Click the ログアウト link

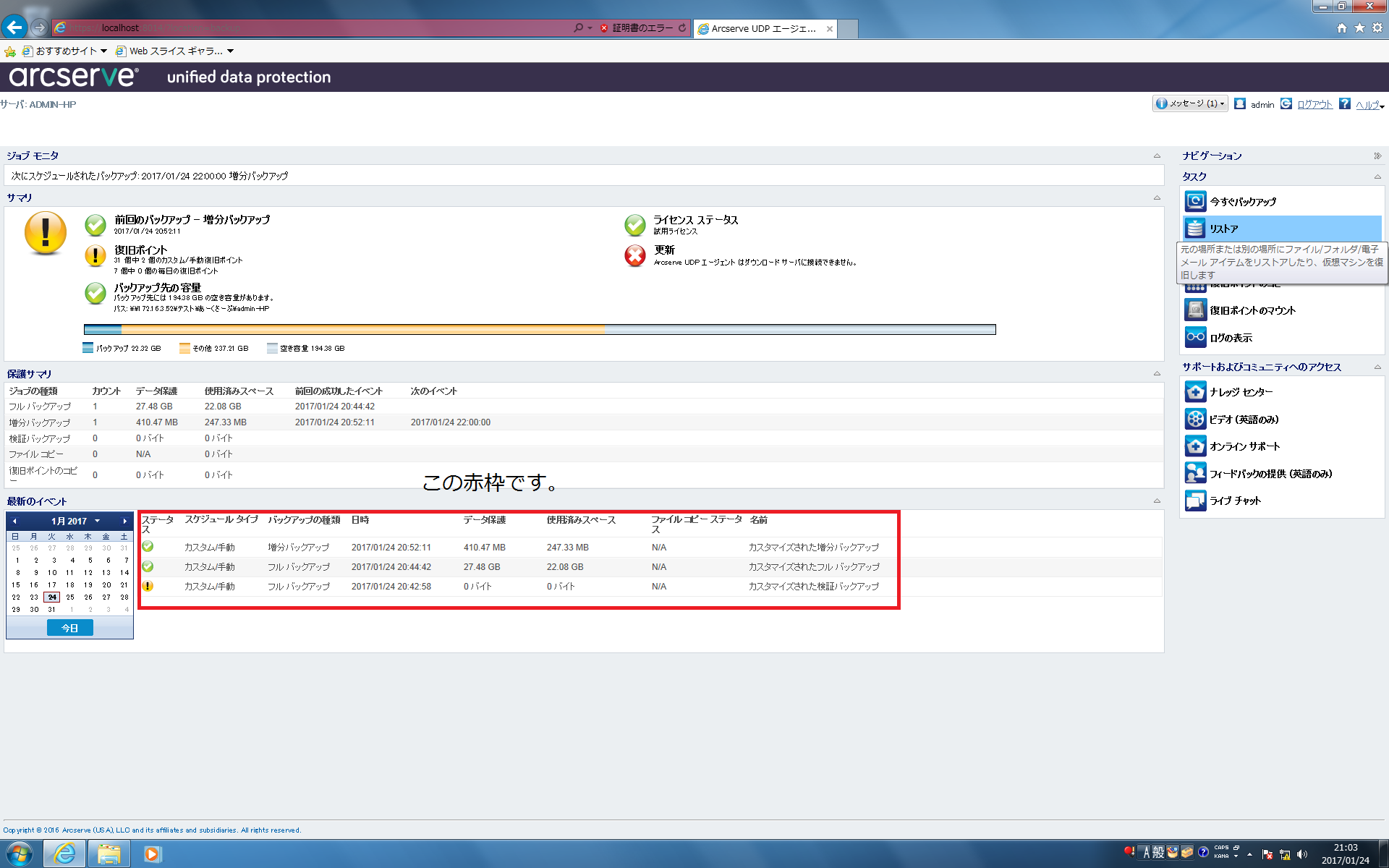click(x=1314, y=104)
